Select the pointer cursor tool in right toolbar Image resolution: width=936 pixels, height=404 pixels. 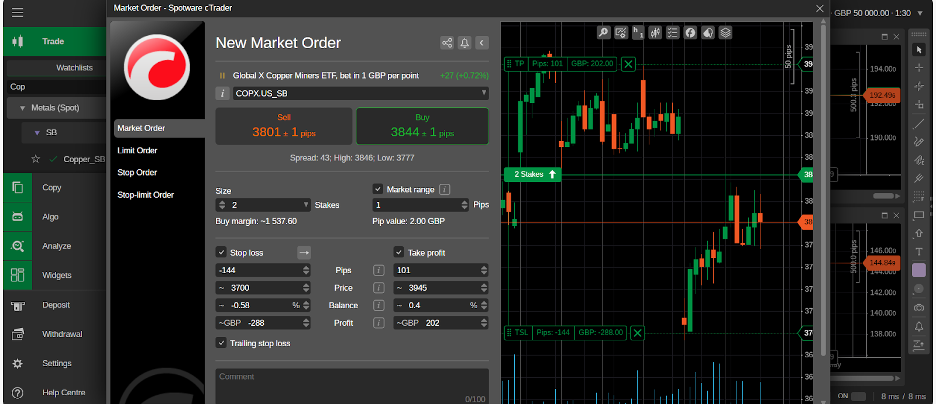919,50
